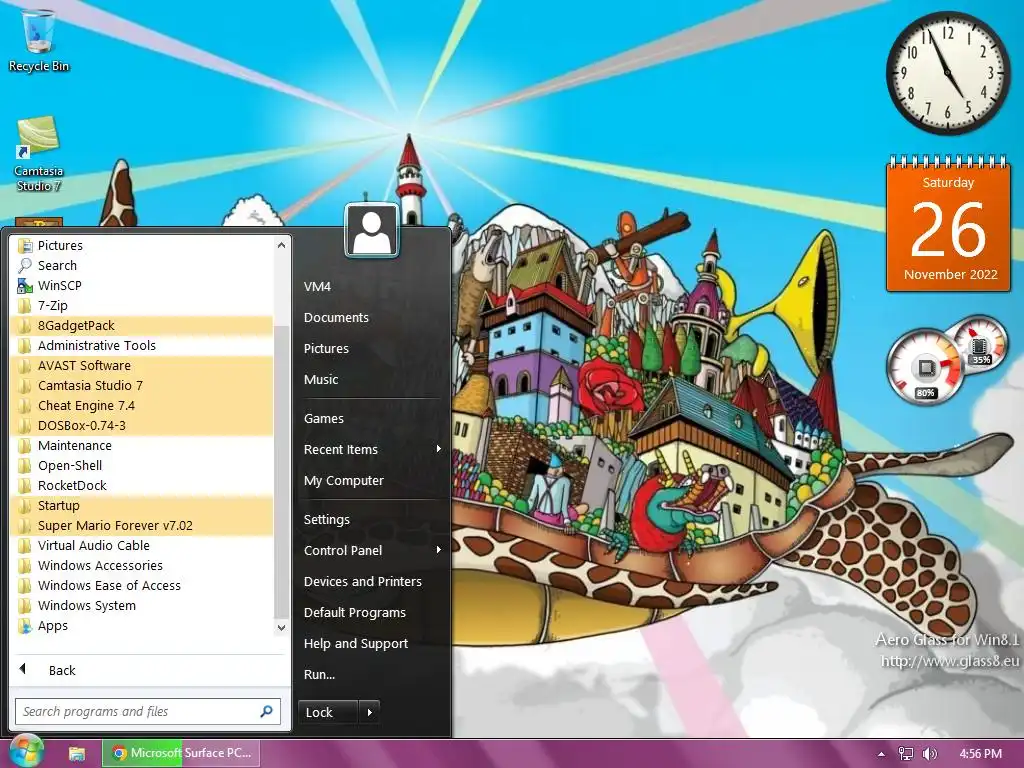Open the Recycle Bin desktop icon
Image resolution: width=1024 pixels, height=768 pixels.
pos(39,40)
